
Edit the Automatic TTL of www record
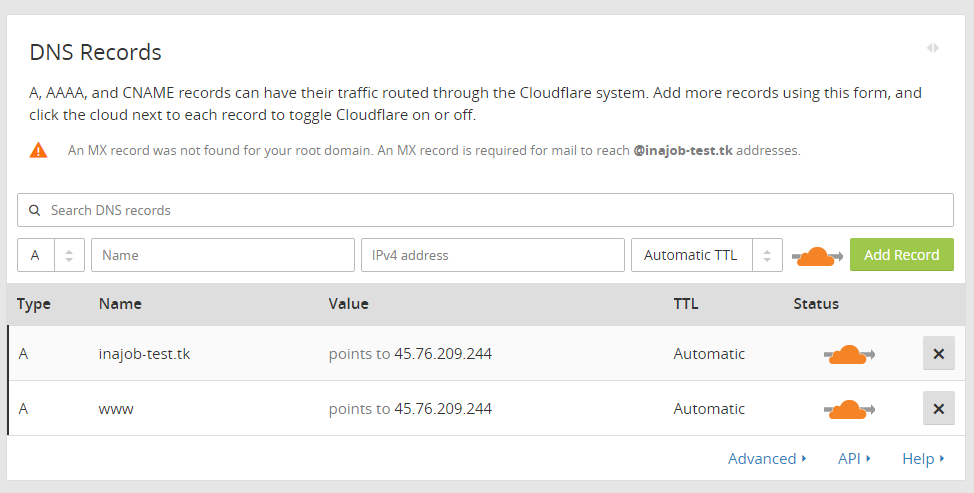[709, 409]
